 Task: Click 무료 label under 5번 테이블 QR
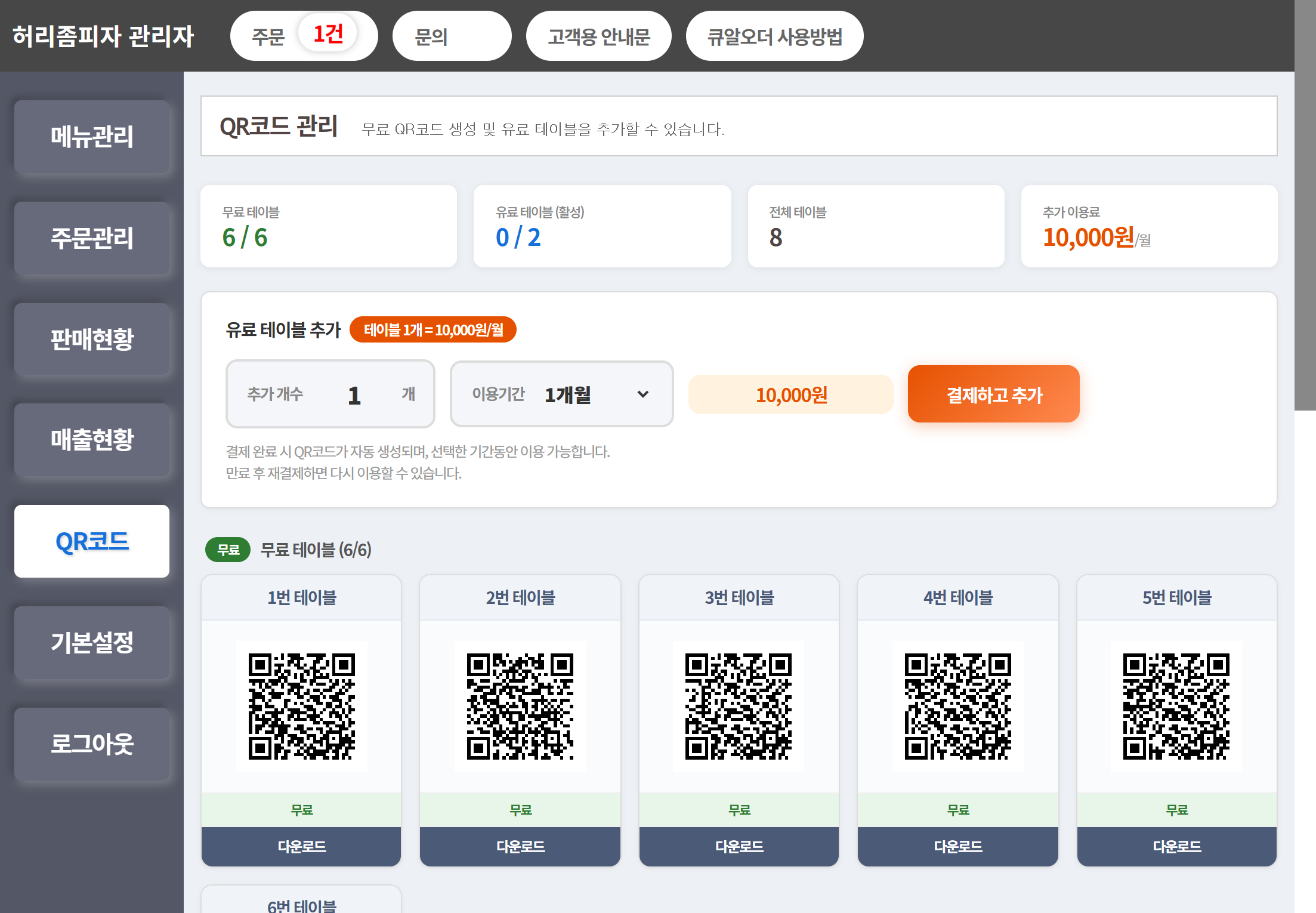pyautogui.click(x=1177, y=810)
